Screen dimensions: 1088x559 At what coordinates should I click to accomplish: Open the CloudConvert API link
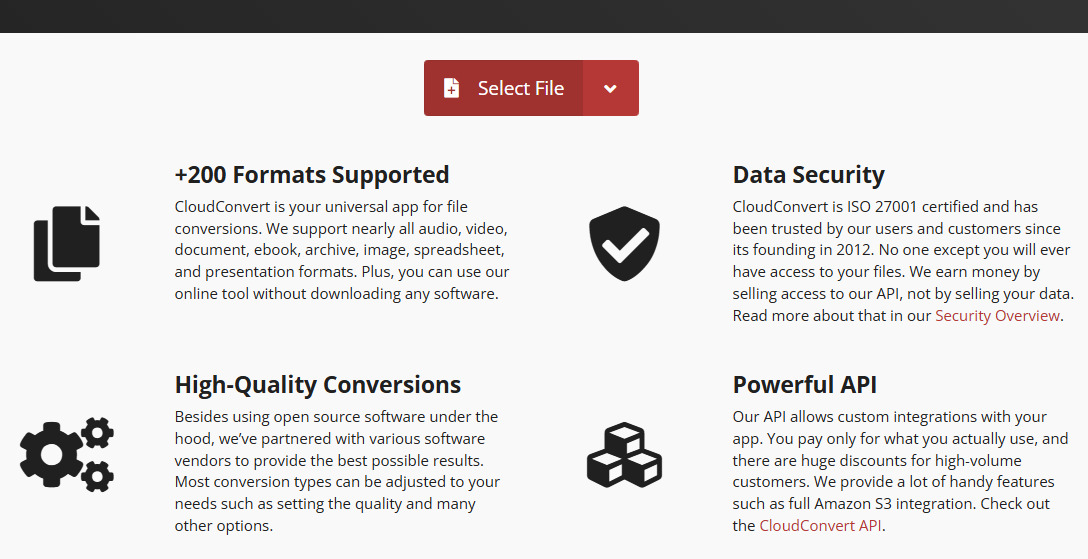click(821, 526)
